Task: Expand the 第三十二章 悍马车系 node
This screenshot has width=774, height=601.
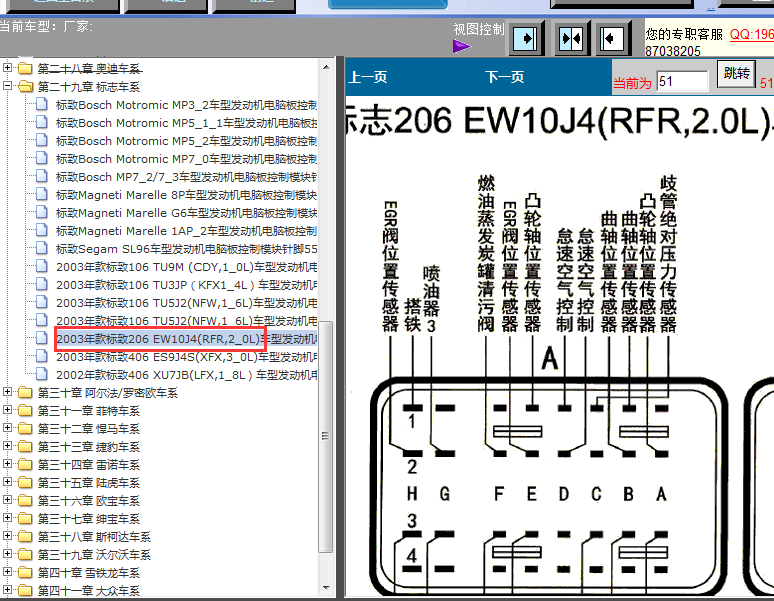Action: point(7,428)
